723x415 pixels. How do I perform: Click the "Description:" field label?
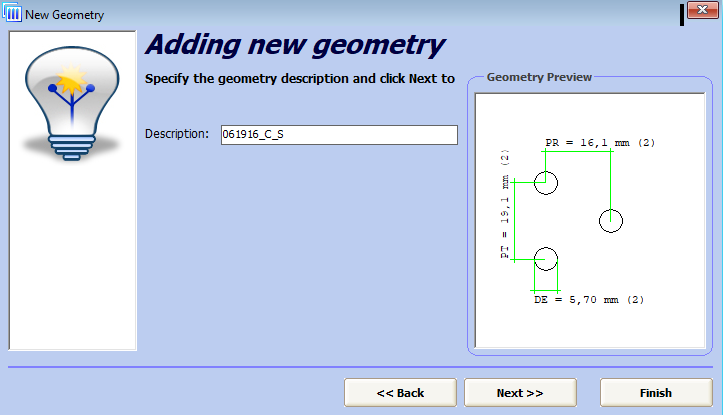[x=176, y=134]
